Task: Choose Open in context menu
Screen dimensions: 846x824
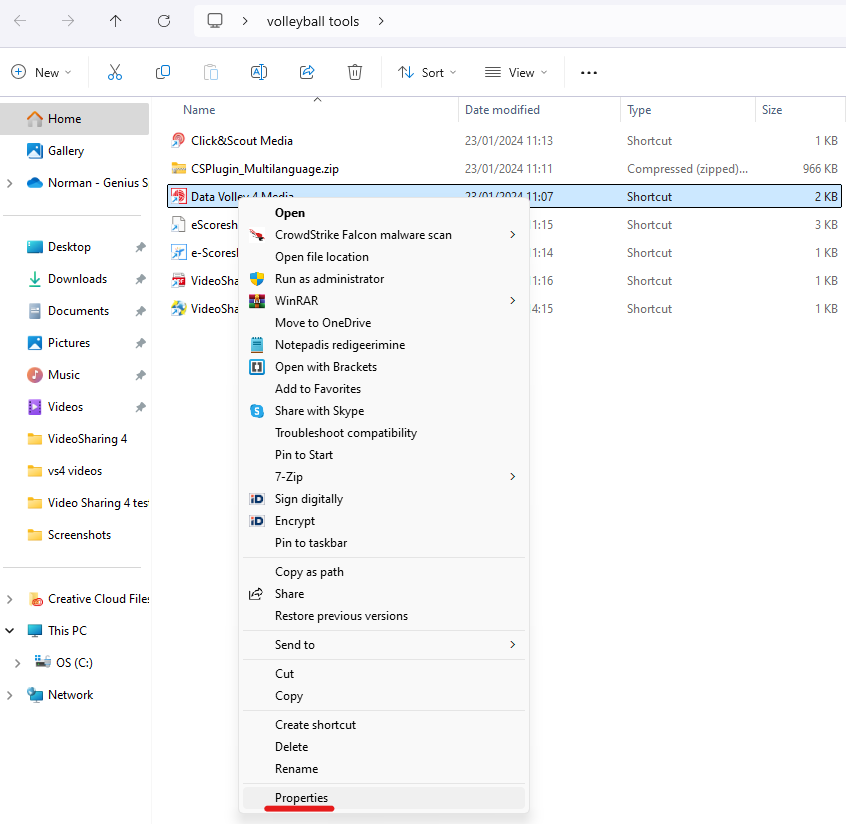Action: point(384,213)
